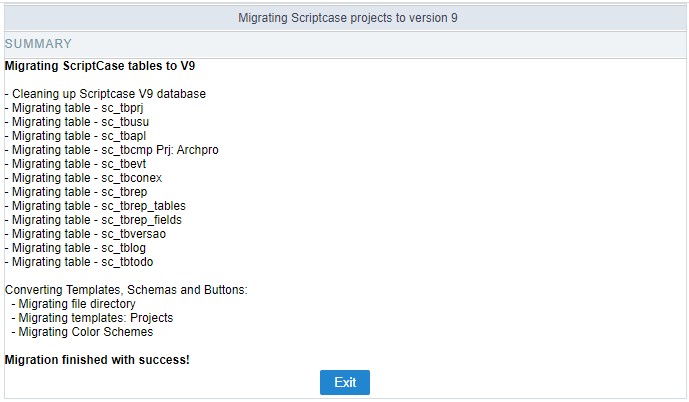Click the 'Migrating Scriptcase projects to version 9' title
Image resolution: width=689 pixels, height=402 pixels.
[348, 18]
